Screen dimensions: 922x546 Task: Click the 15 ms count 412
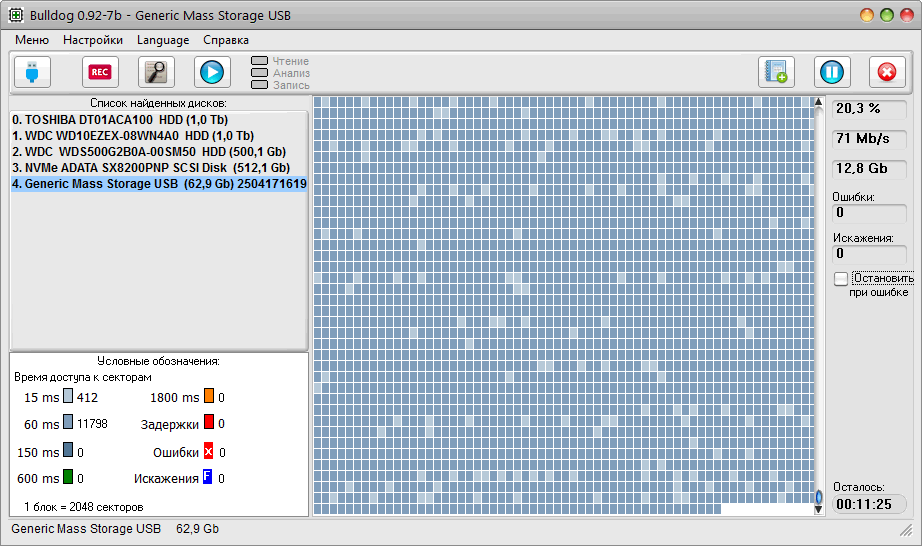pyautogui.click(x=87, y=397)
